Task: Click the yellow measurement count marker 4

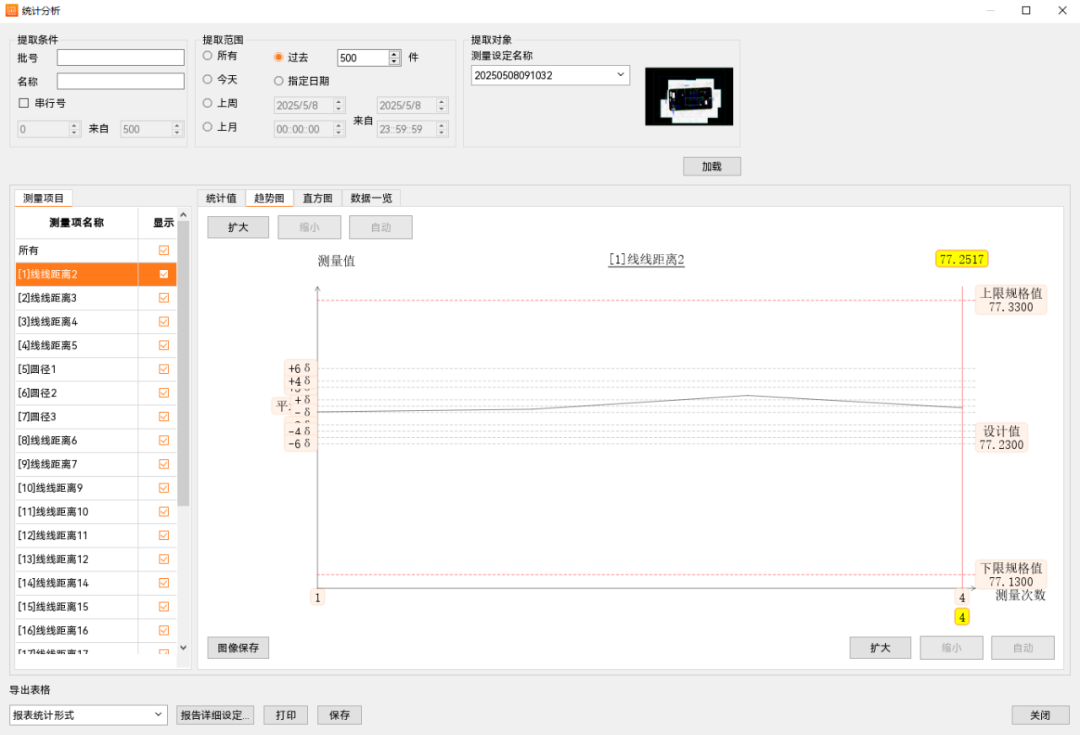Action: pos(962,617)
